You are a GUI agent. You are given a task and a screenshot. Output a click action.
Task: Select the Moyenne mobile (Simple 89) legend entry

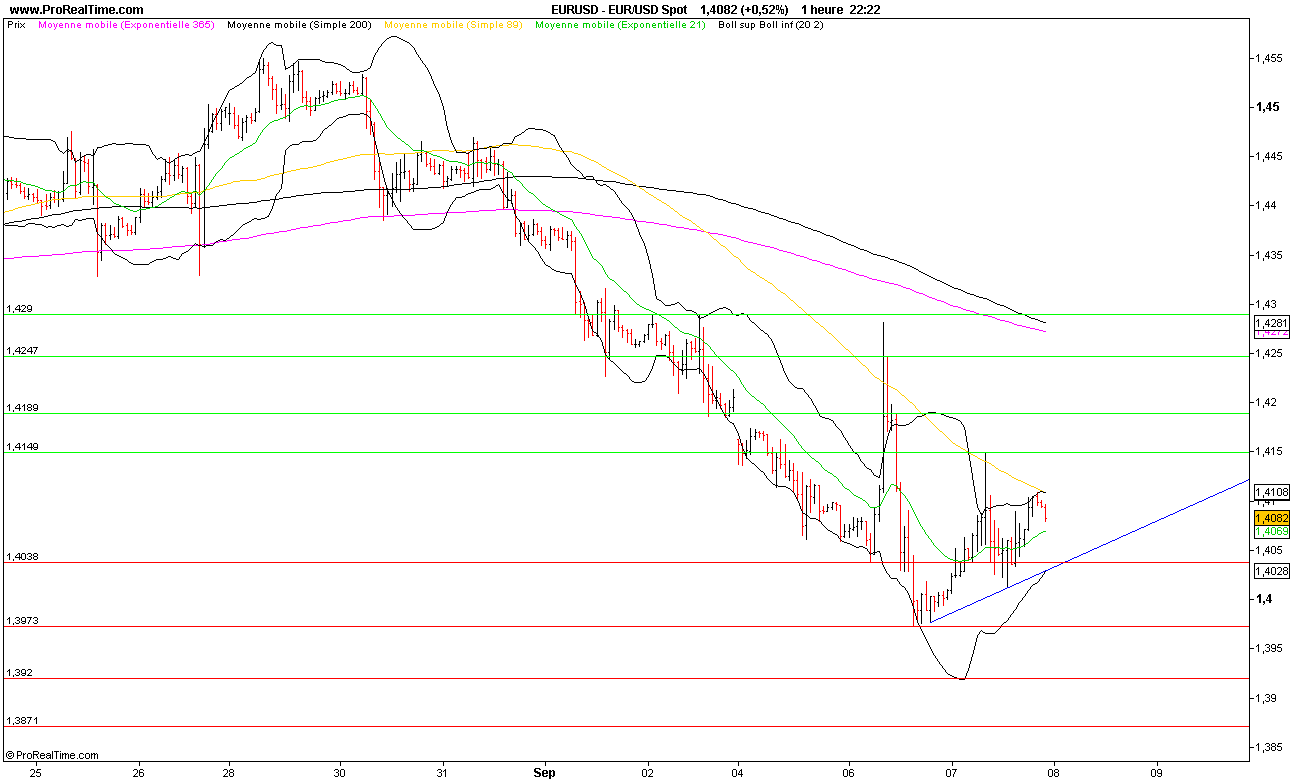pyautogui.click(x=453, y=24)
